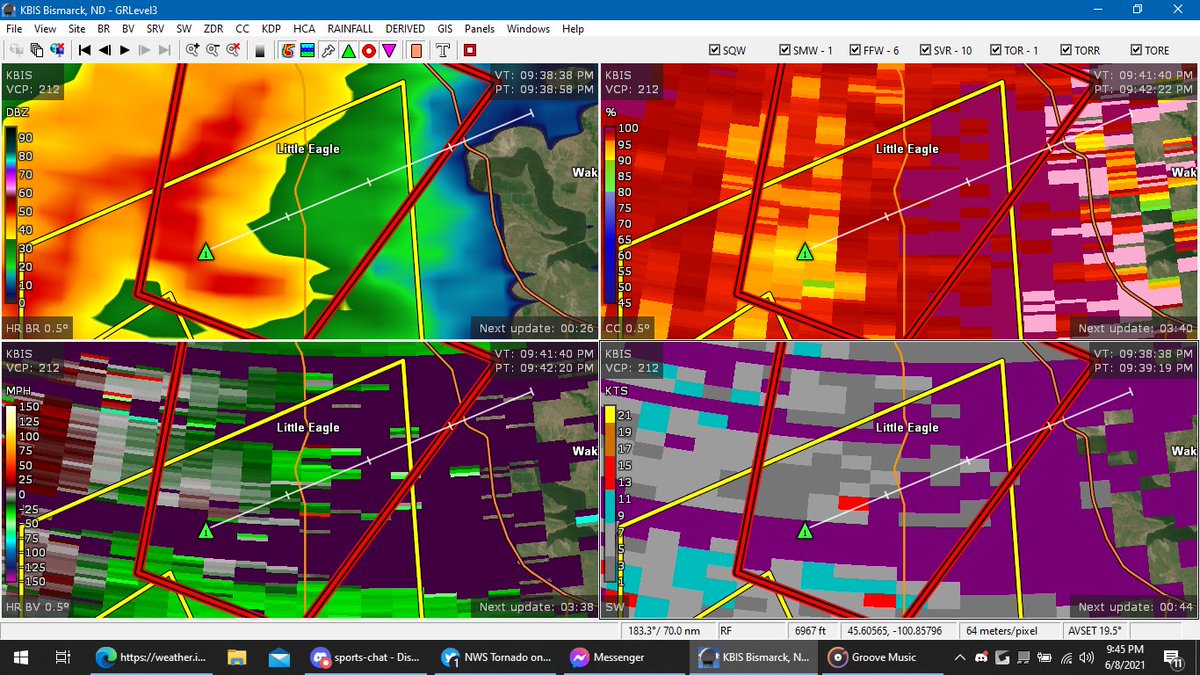Toggle city text labels (T icon)
The width and height of the screenshot is (1200, 675).
point(442,50)
